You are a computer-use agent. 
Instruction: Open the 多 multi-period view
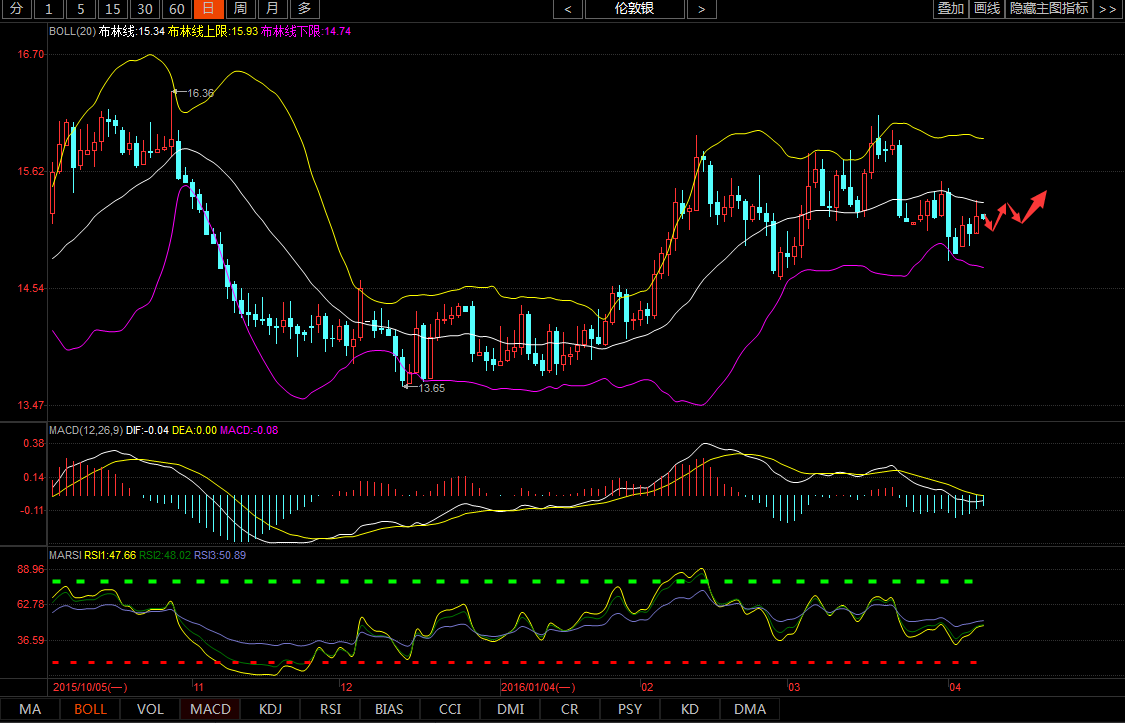[304, 9]
